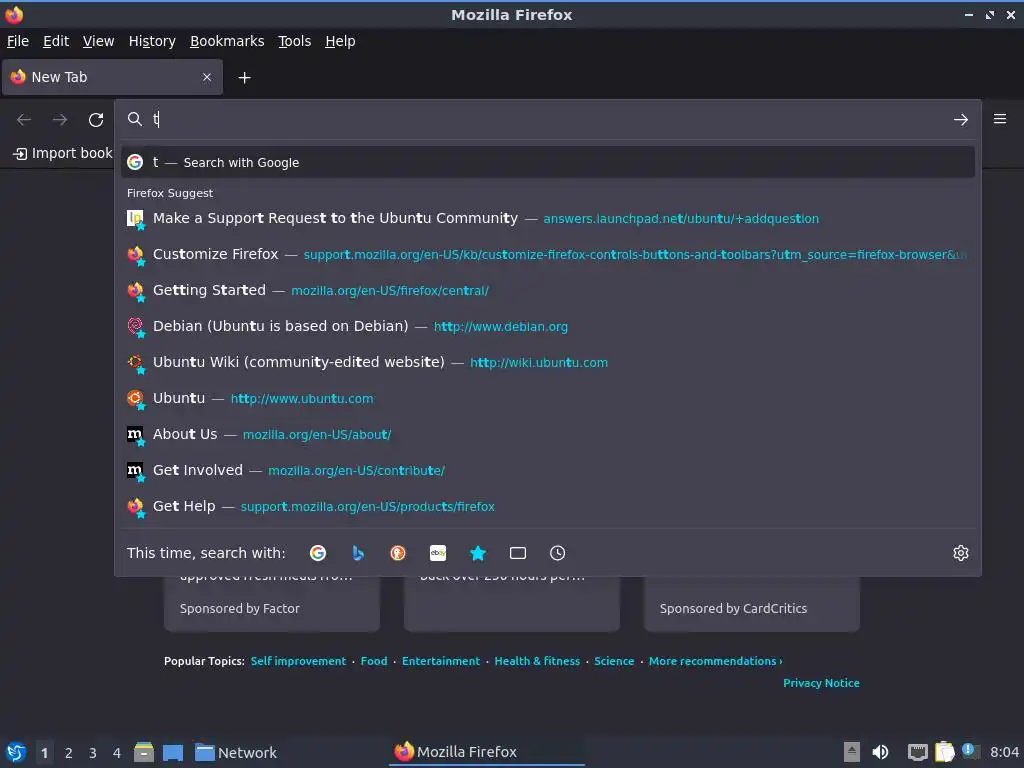Open the File menu
This screenshot has height=768, width=1024.
coord(18,41)
